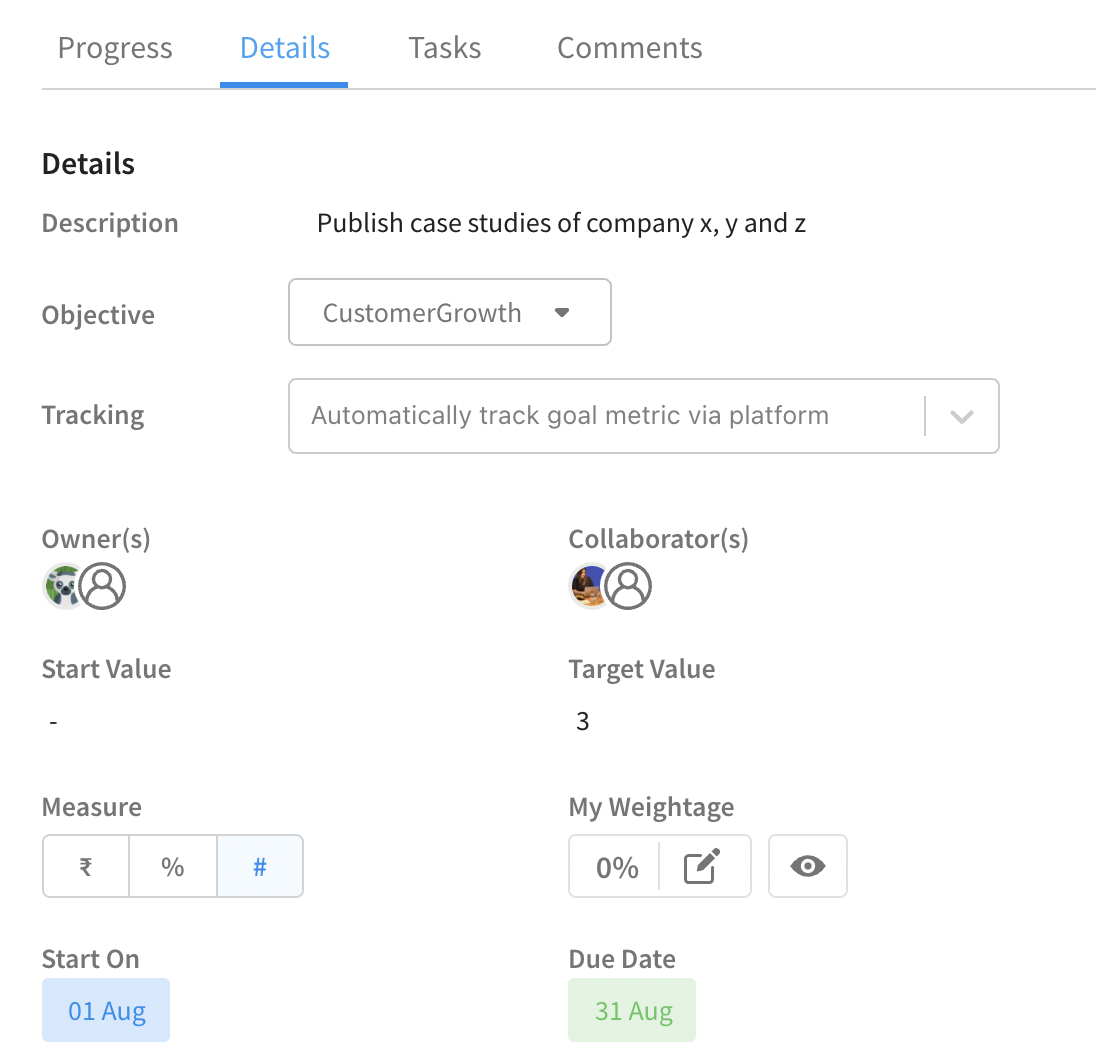The height and width of the screenshot is (1060, 1104).
Task: Click the 01 Aug start date
Action: (106, 1011)
